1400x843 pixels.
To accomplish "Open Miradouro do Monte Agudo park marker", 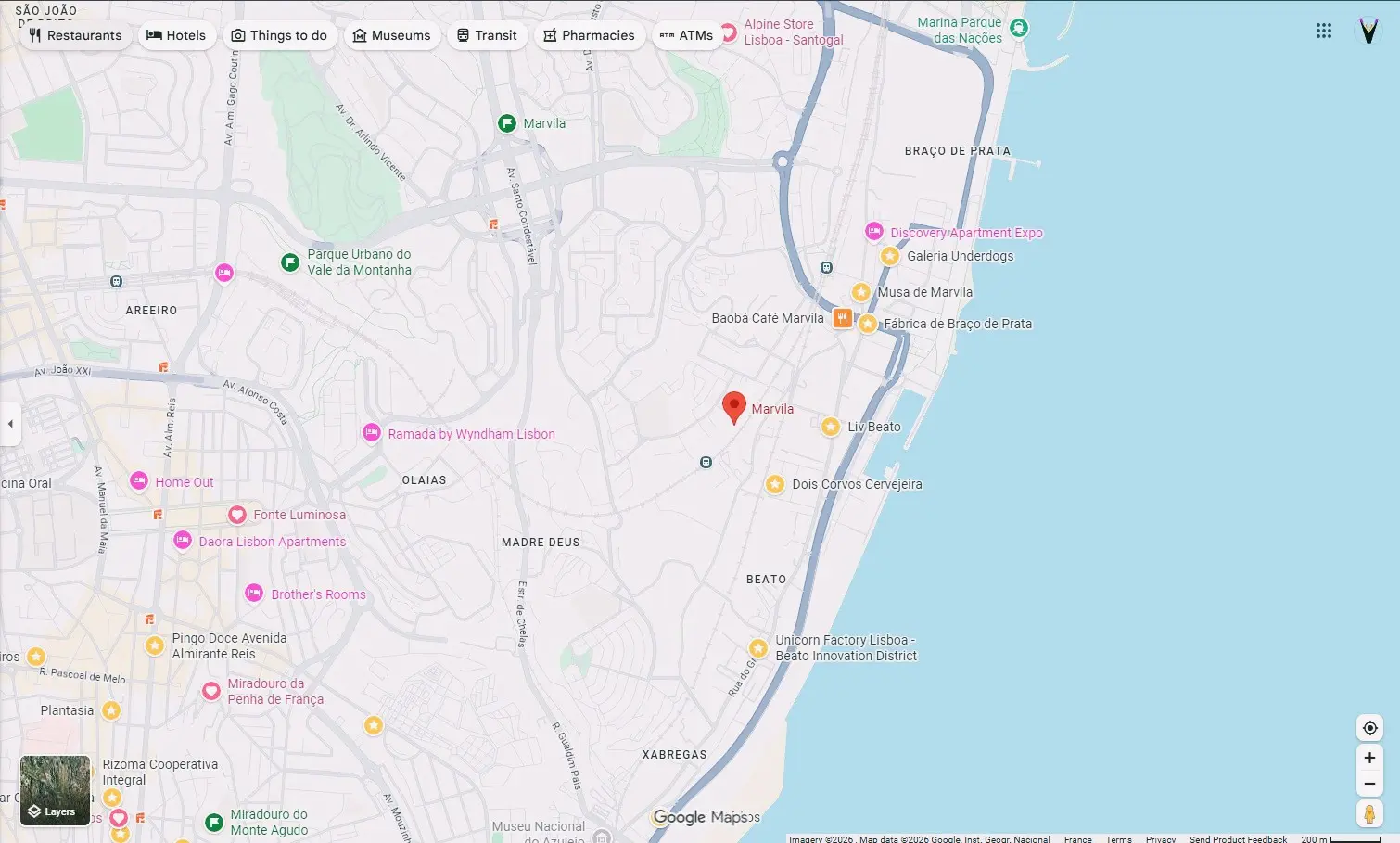I will coord(214,822).
